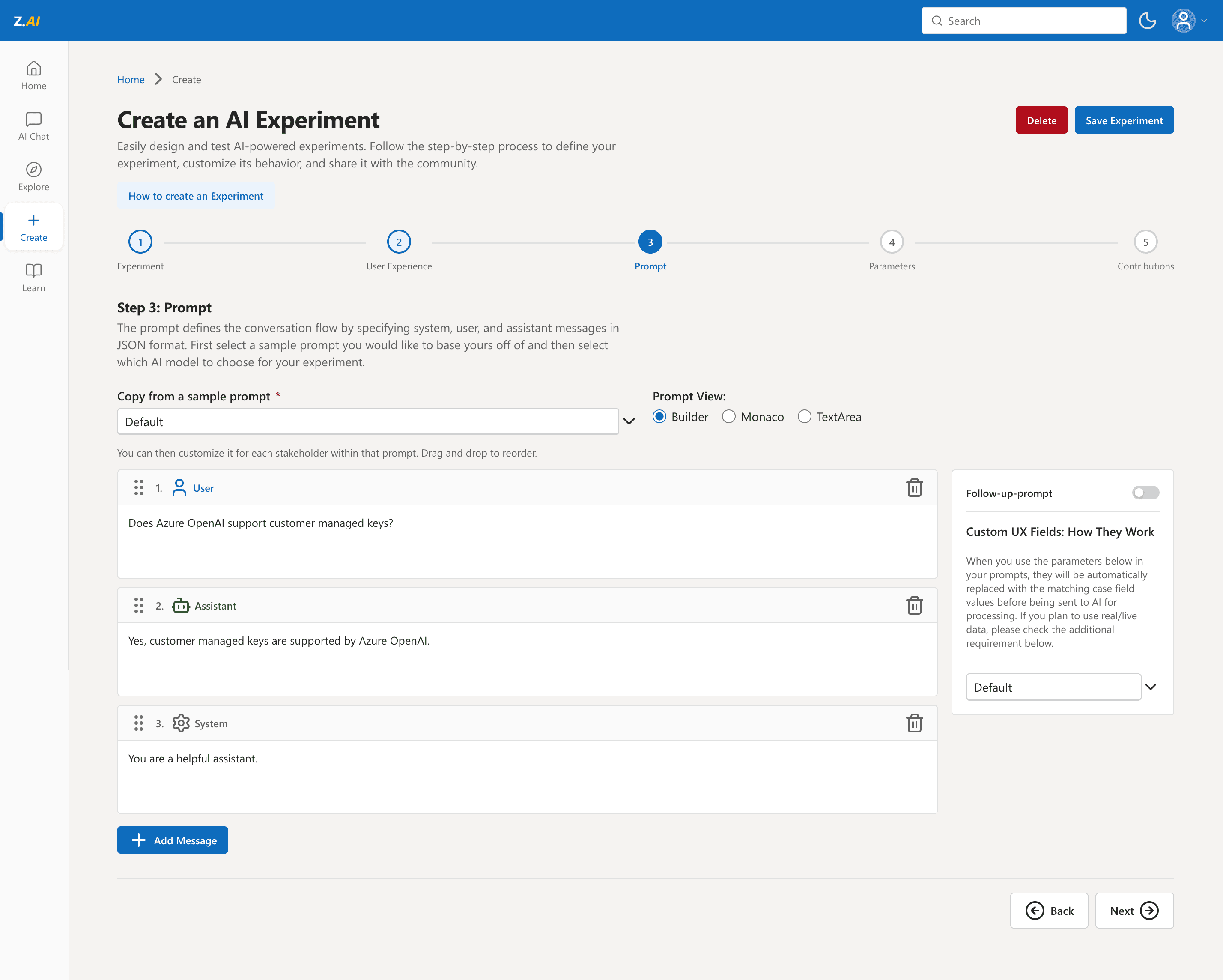The width and height of the screenshot is (1223, 980).
Task: Click Save Experiment button
Action: click(x=1123, y=120)
